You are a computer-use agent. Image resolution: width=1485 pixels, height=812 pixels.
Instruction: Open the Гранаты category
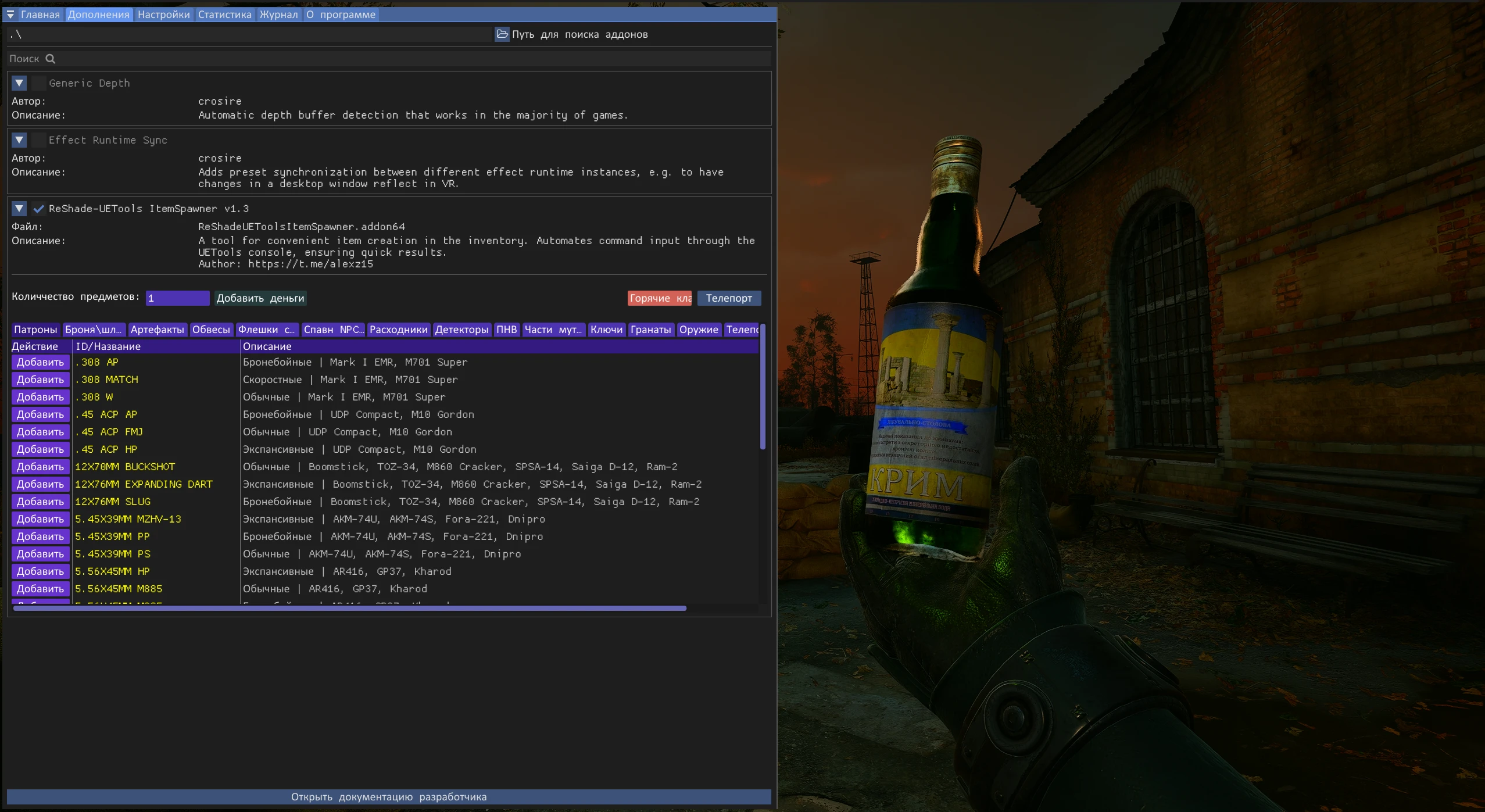click(650, 330)
